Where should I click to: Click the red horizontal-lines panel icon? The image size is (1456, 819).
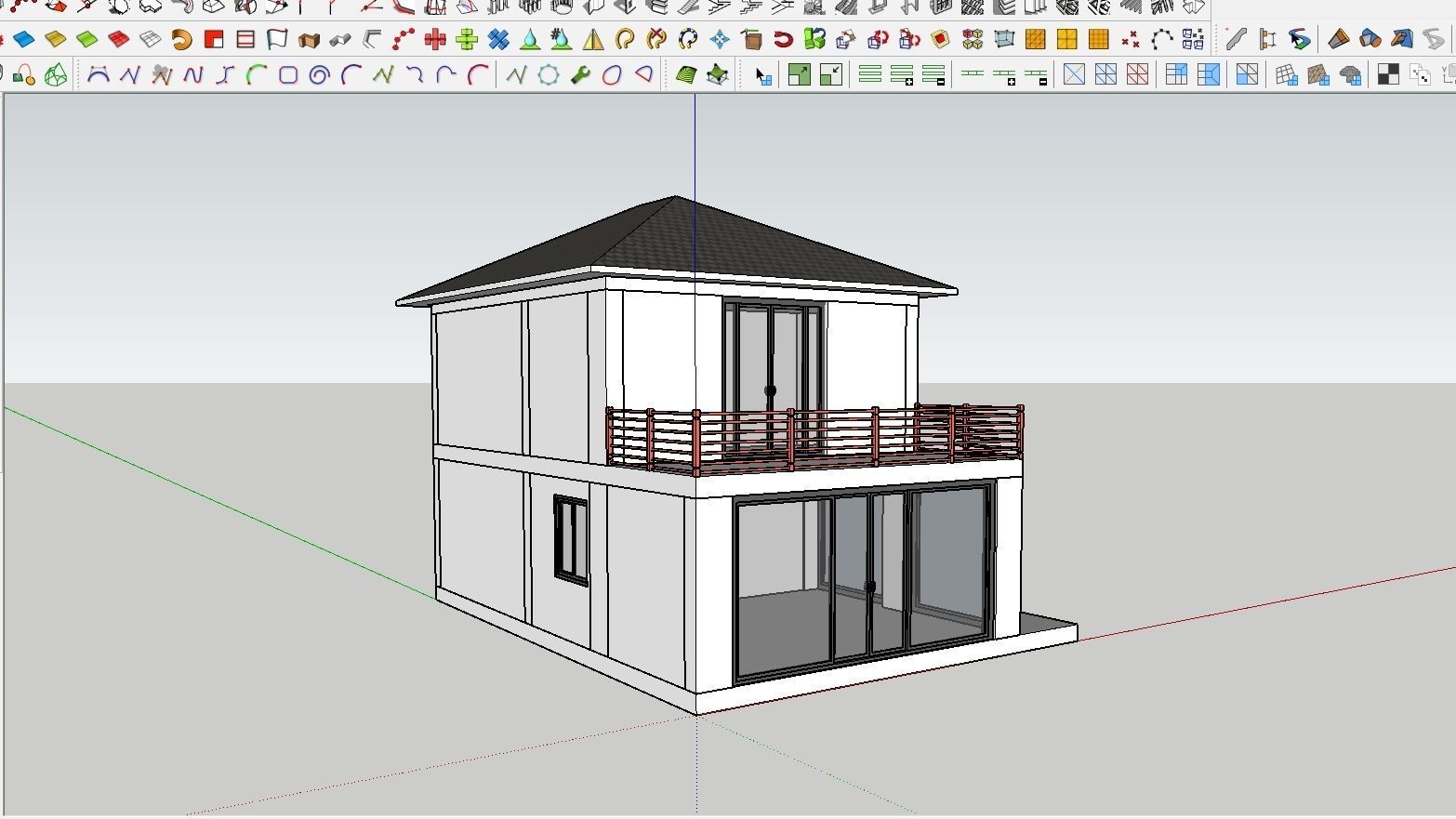pyautogui.click(x=245, y=39)
